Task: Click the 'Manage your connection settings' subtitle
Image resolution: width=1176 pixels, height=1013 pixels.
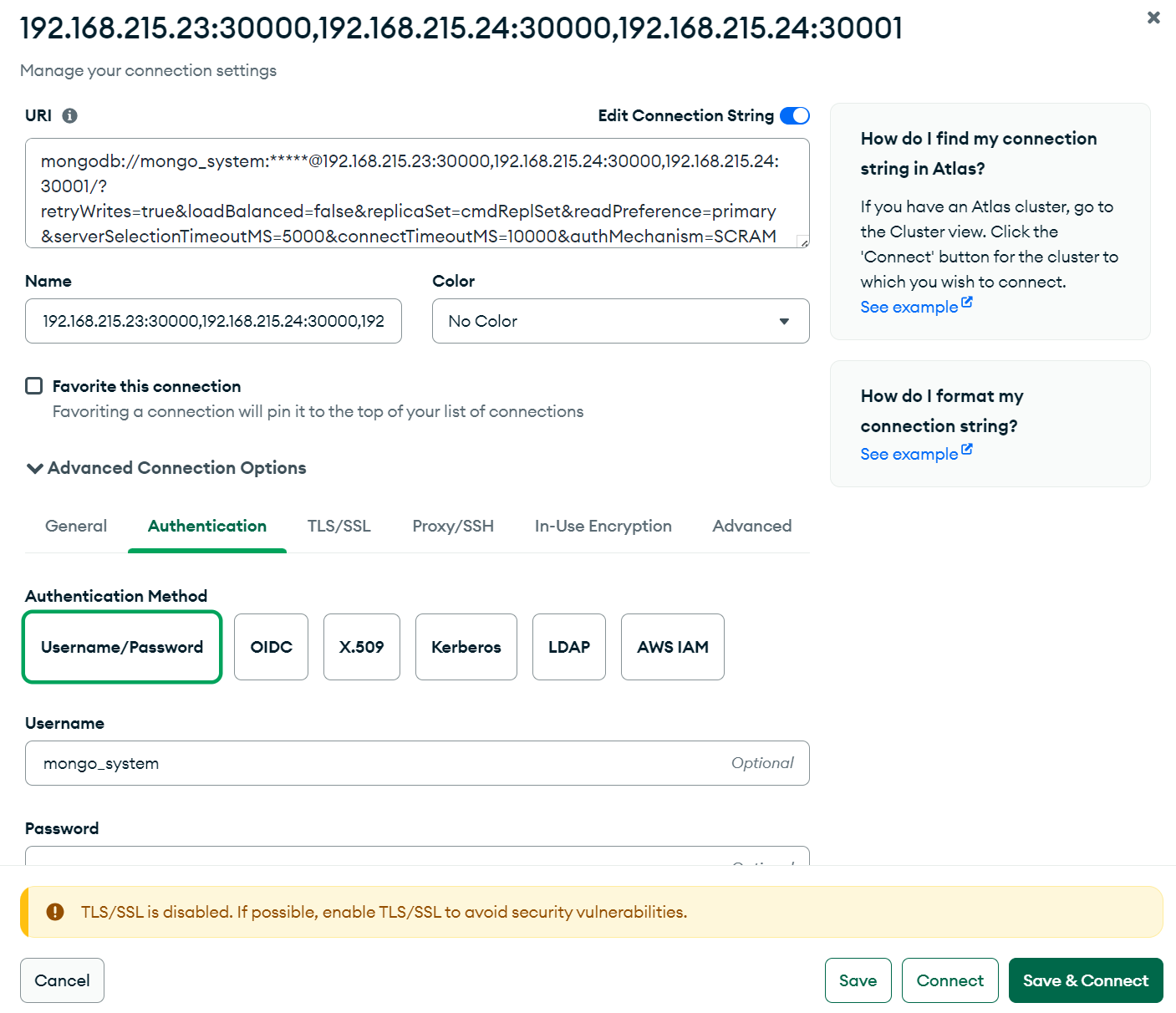Action: [148, 70]
